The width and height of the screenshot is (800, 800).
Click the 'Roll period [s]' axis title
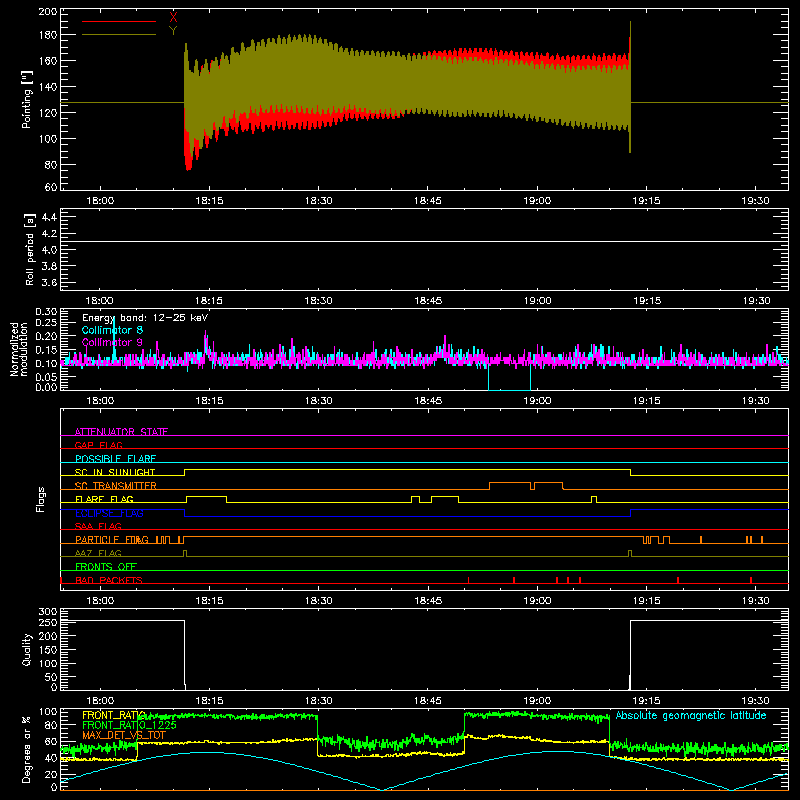[29, 249]
